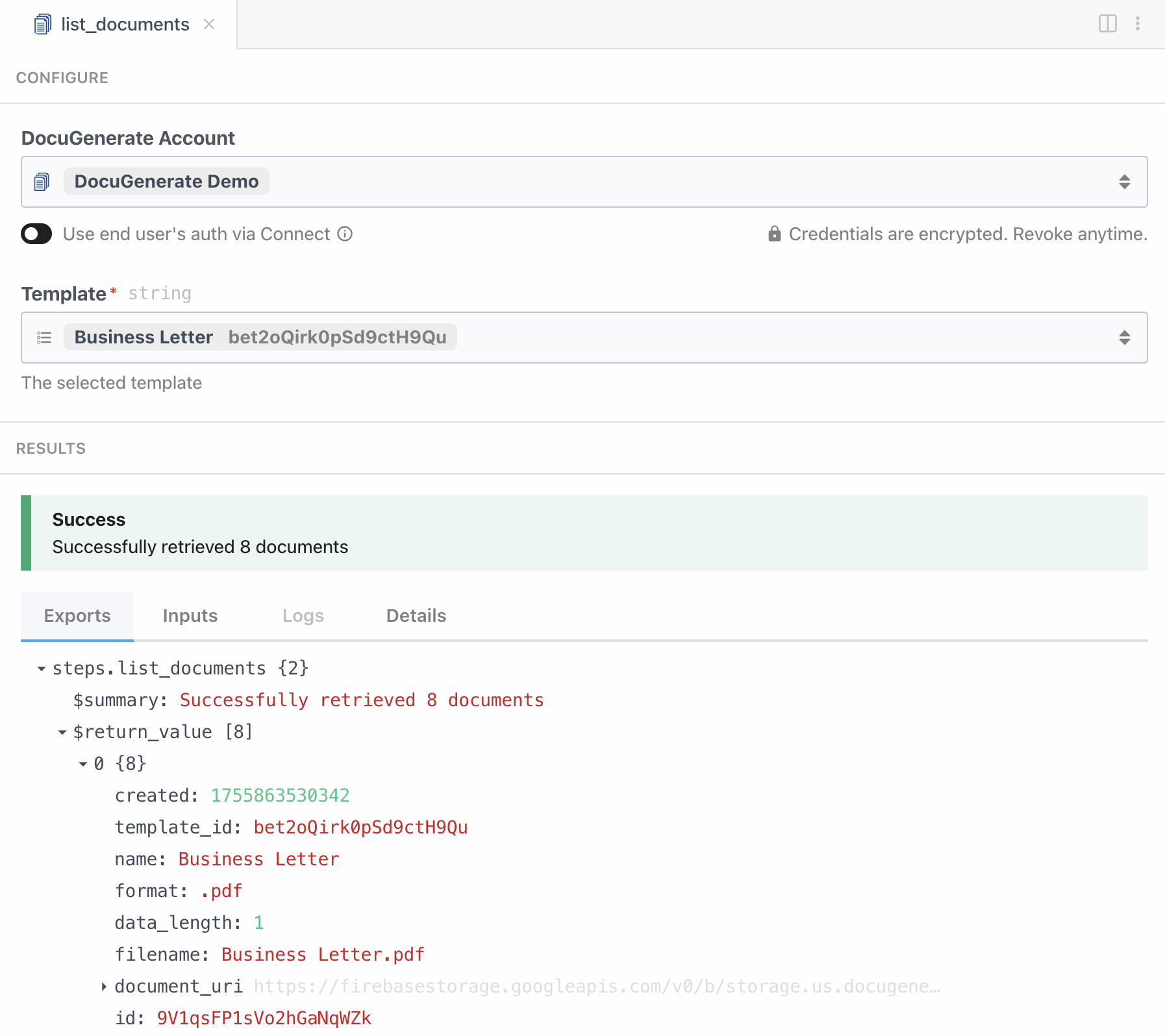Click the DocuGenerate icon in account field
The width and height of the screenshot is (1165, 1036).
pyautogui.click(x=42, y=182)
